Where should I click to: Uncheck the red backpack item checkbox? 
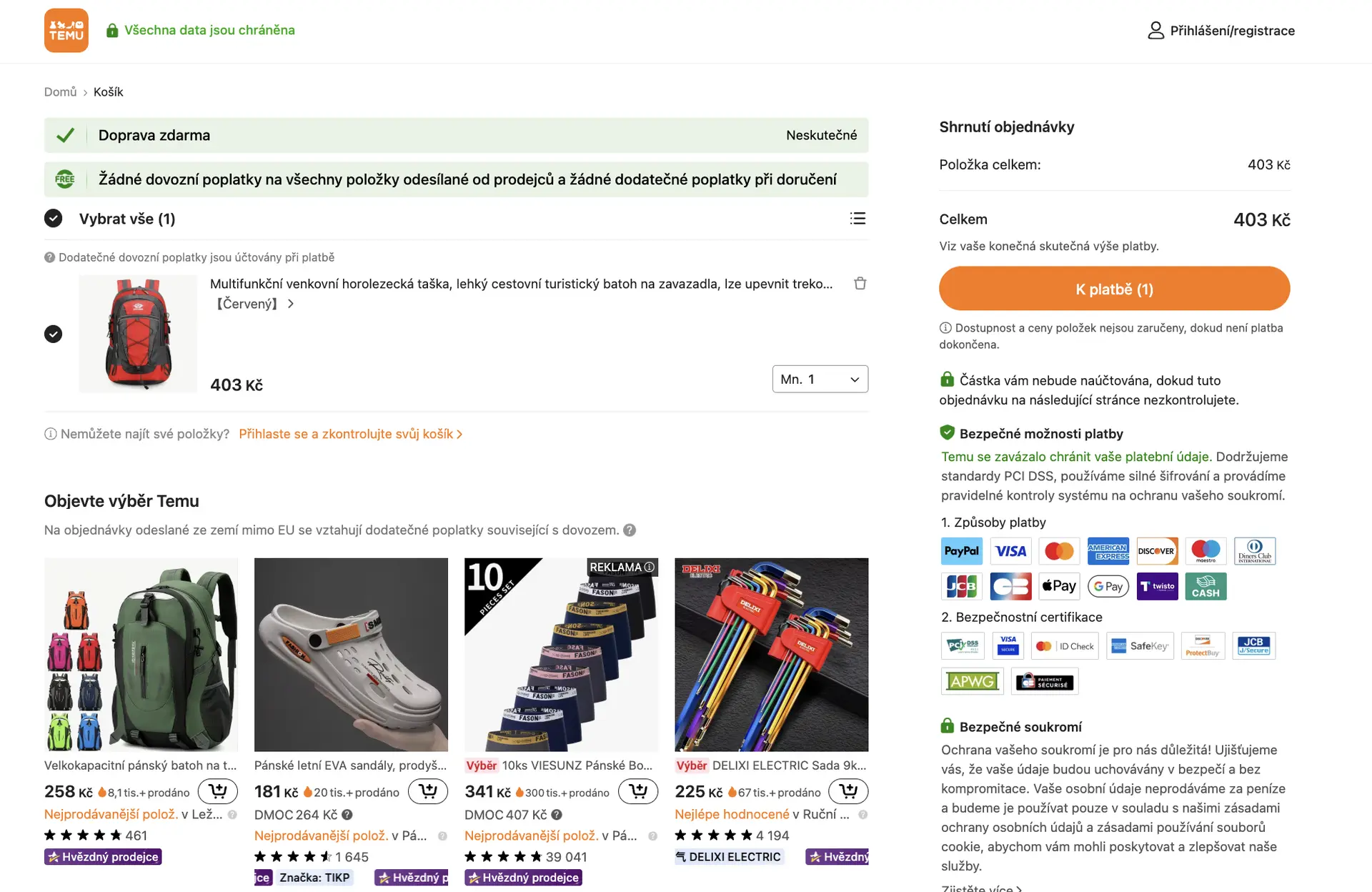54,334
